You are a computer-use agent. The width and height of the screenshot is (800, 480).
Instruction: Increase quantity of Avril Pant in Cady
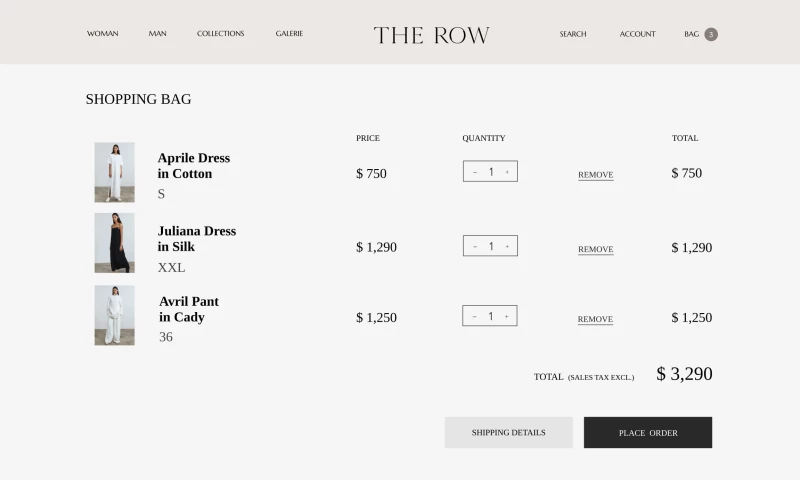point(507,316)
